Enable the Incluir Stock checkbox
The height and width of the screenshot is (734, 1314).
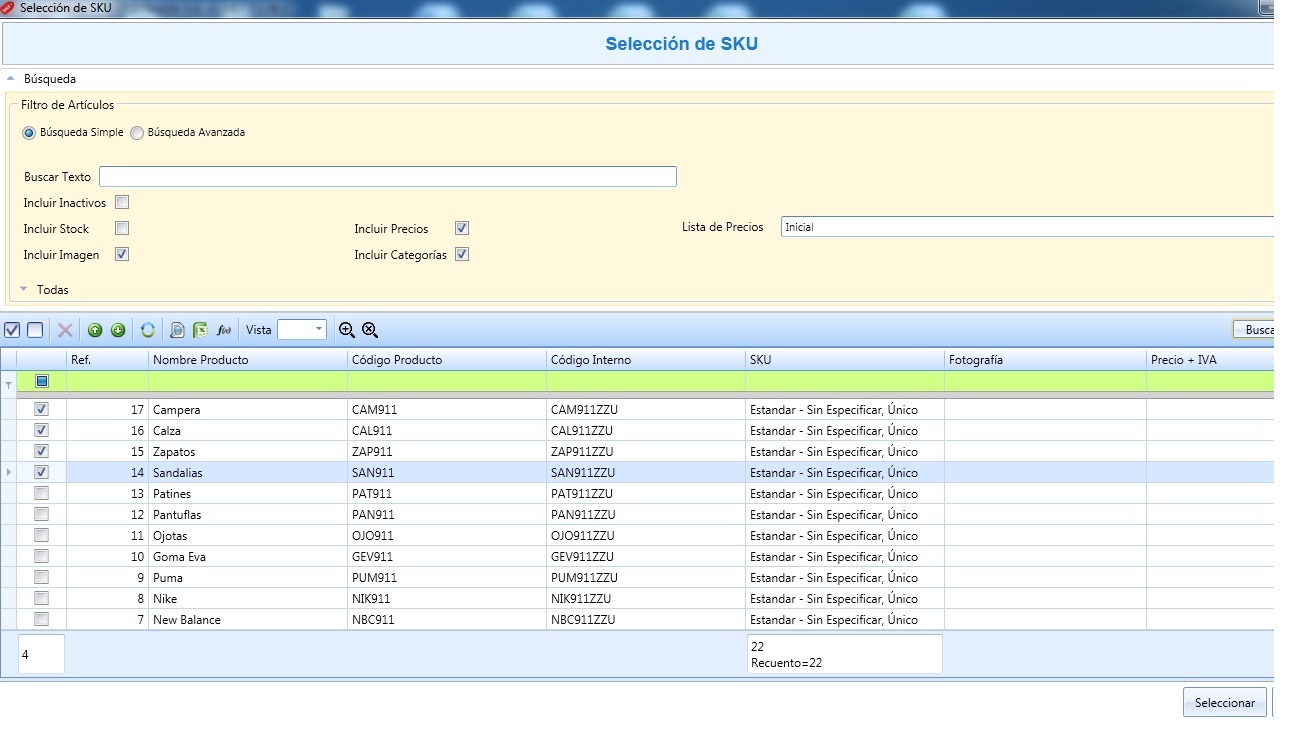point(122,228)
